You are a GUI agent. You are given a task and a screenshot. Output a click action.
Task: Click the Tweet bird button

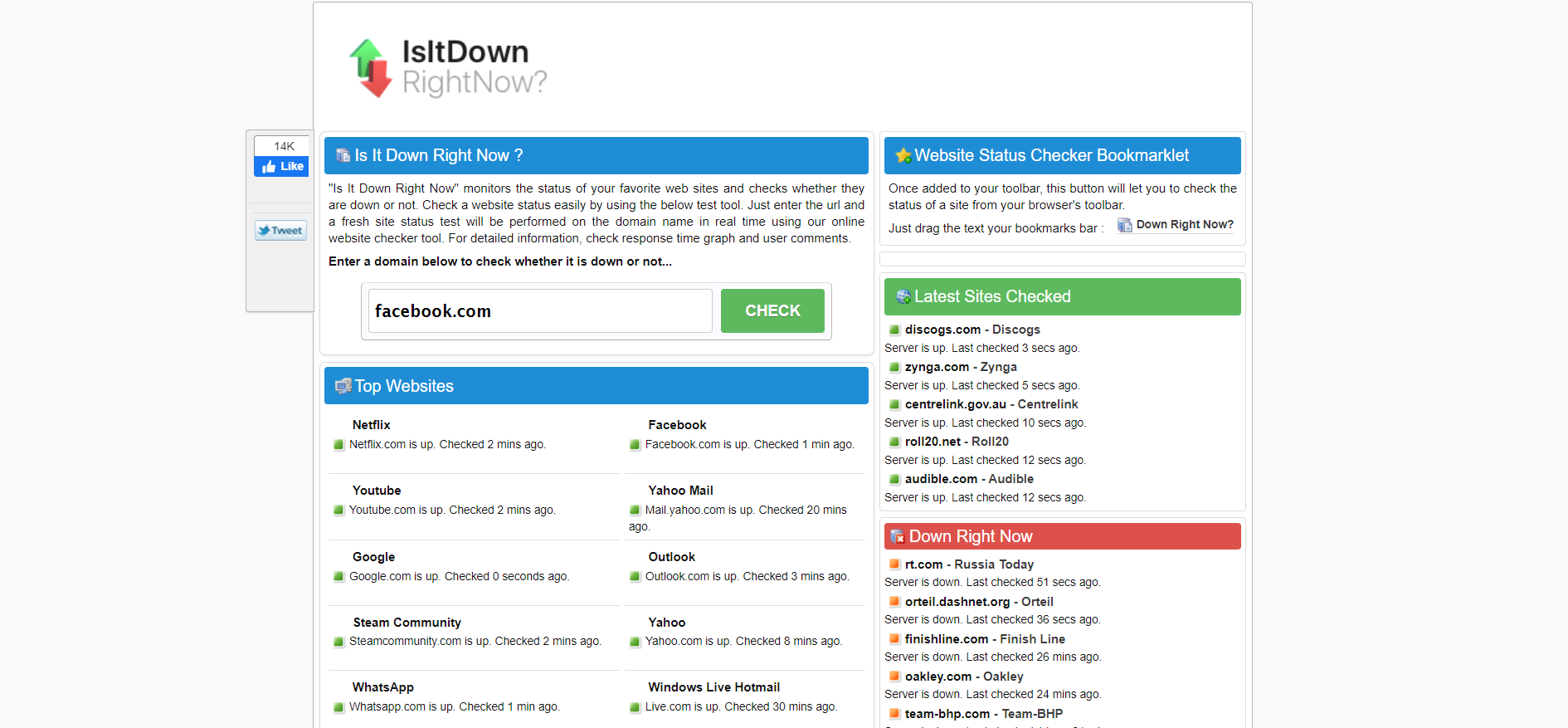[280, 231]
